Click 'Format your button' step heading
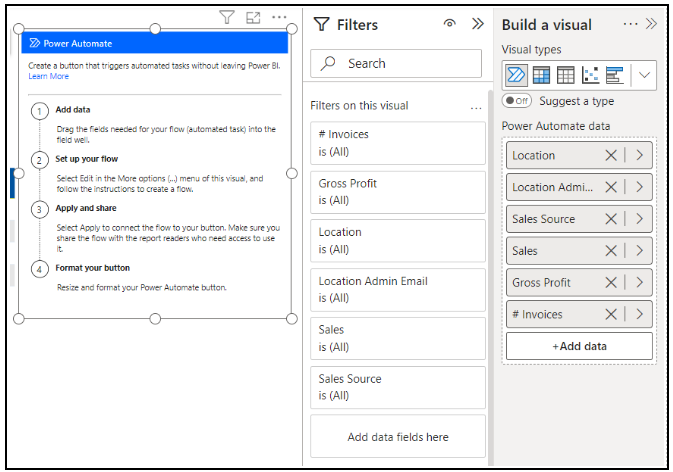Image resolution: width=673 pixels, height=472 pixels. pyautogui.click(x=92, y=268)
